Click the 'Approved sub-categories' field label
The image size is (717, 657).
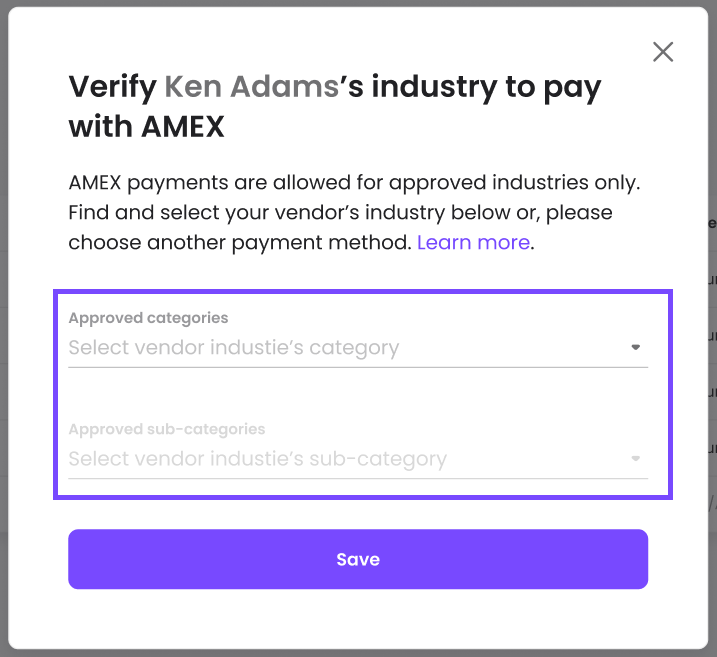point(167,429)
